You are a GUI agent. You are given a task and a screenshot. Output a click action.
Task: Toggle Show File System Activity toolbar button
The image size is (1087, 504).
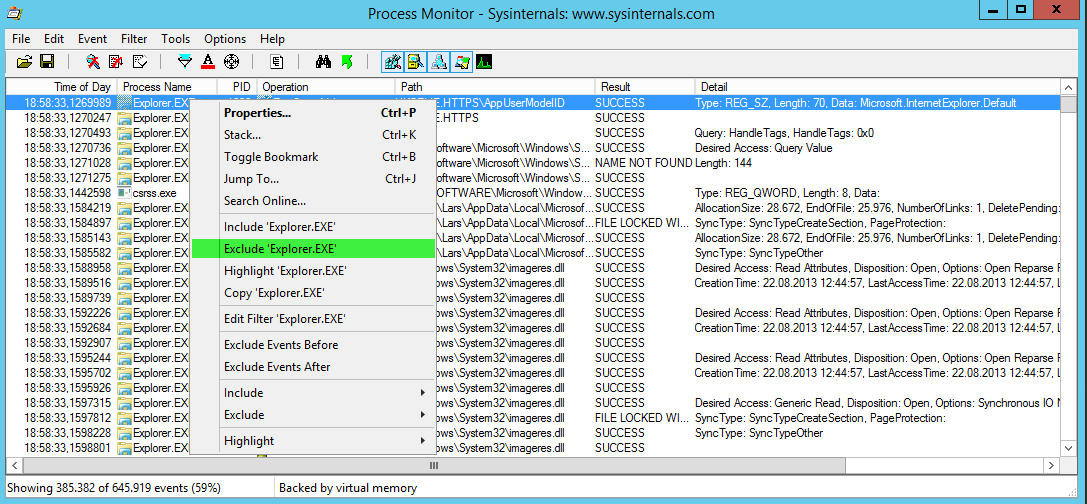click(415, 62)
